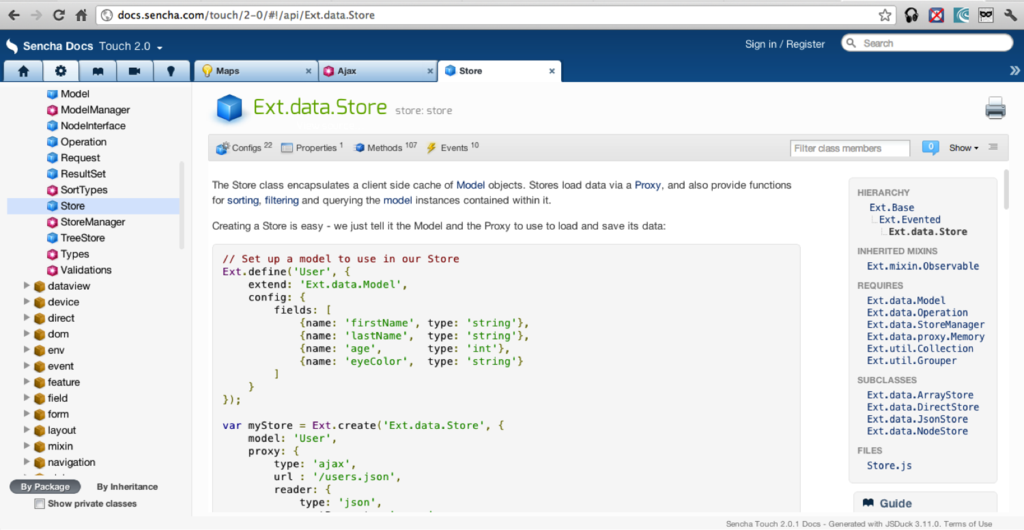Open the Show members dropdown
Screen dimensions: 1024x530
pos(964,148)
